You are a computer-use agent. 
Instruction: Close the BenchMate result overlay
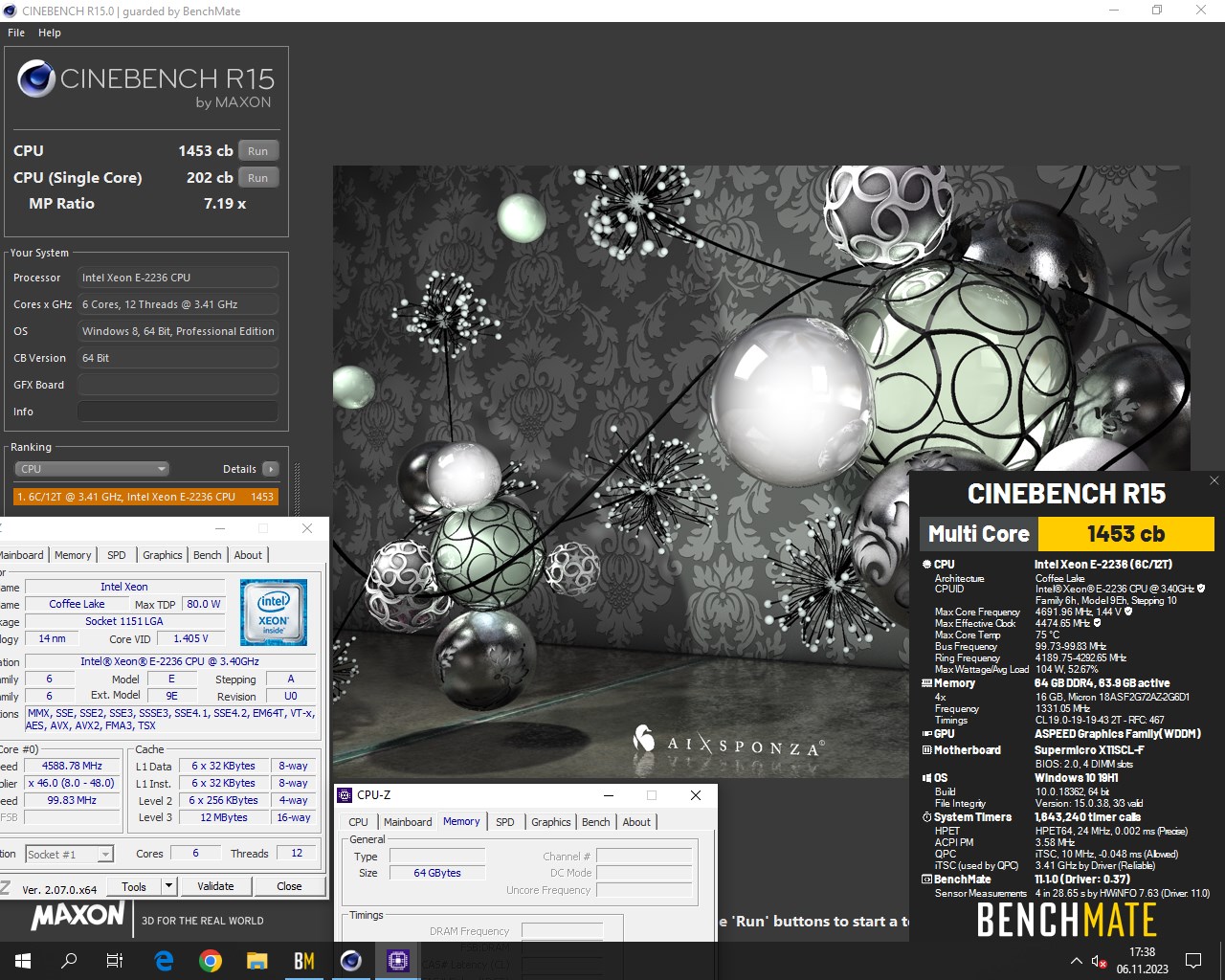[1214, 480]
